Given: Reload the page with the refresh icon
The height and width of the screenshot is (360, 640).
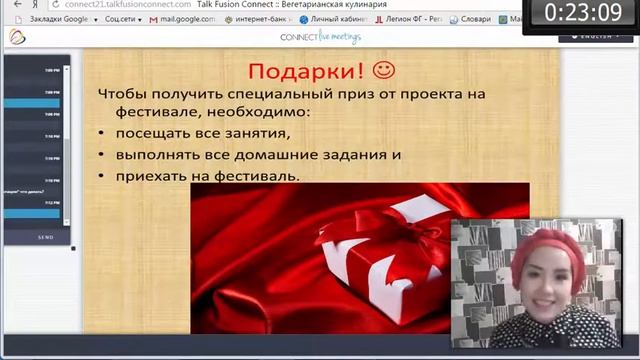Looking at the screenshot, I should 56,4.
